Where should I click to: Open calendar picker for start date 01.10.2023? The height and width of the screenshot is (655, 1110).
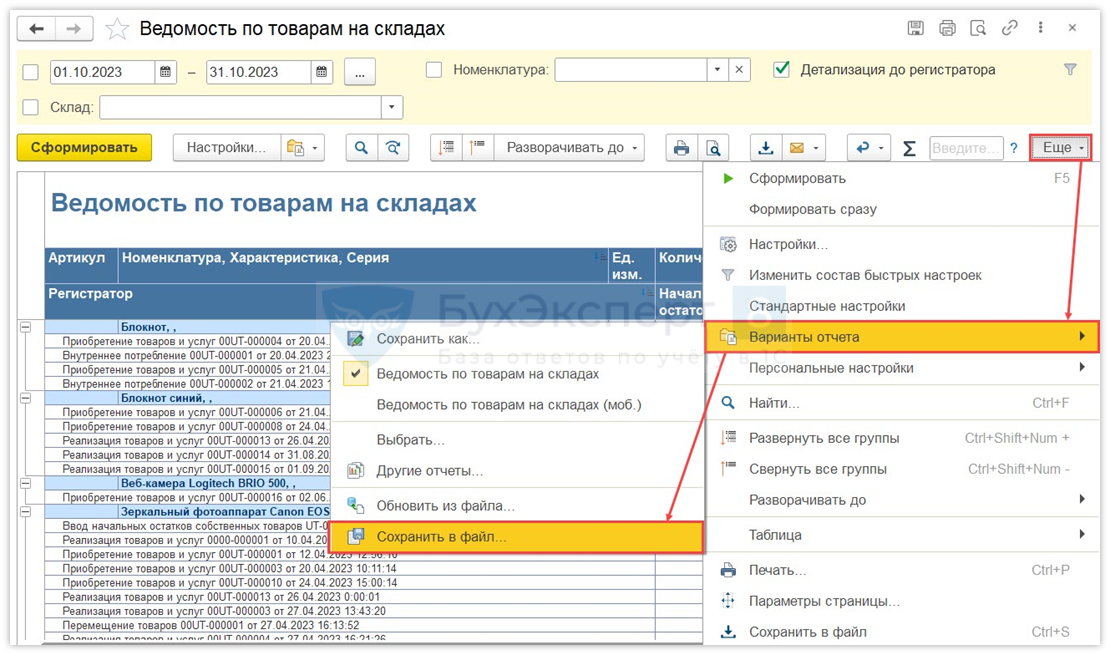pyautogui.click(x=167, y=72)
